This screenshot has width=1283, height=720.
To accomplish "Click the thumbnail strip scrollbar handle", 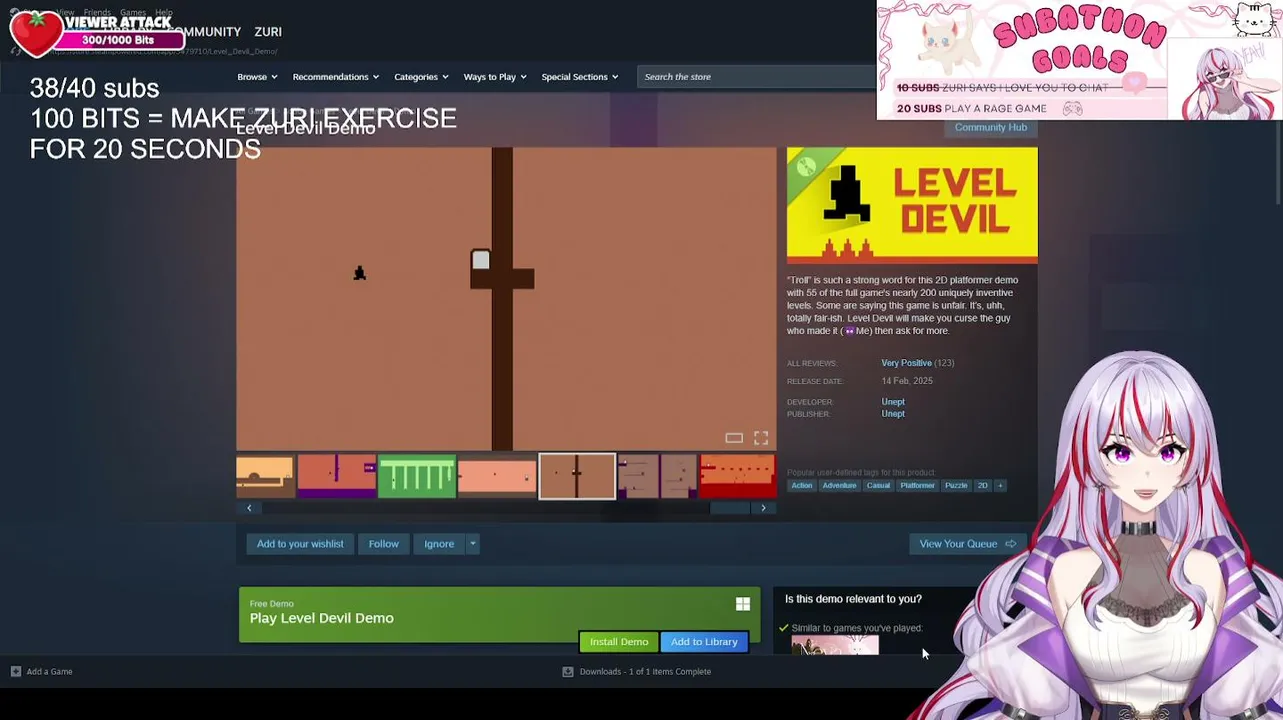I will point(730,508).
